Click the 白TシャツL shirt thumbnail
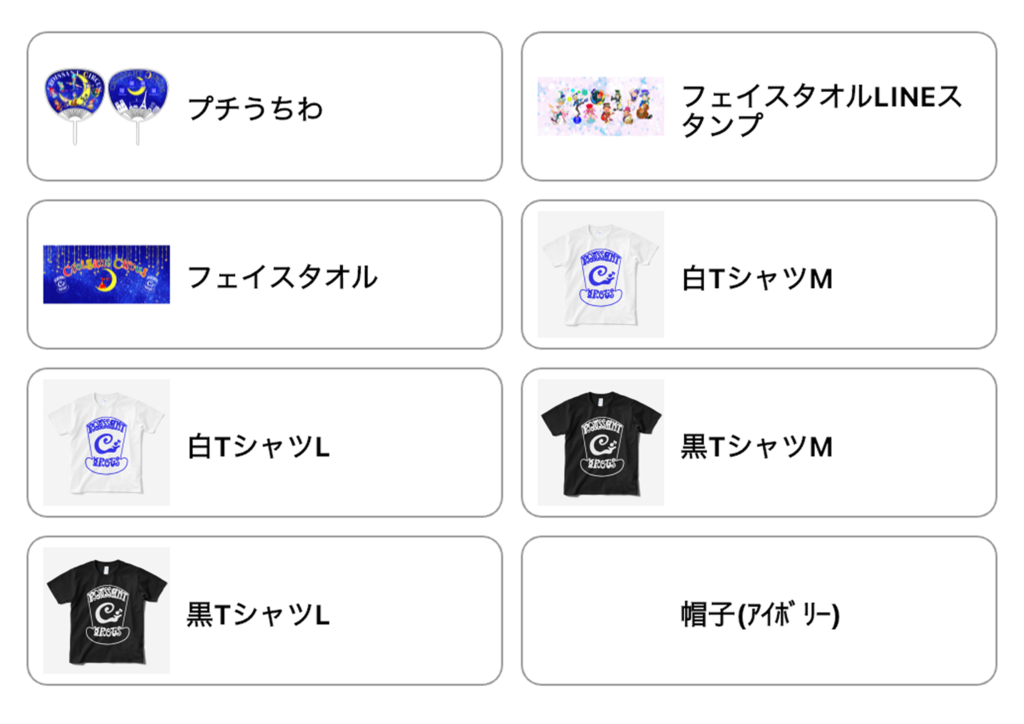Screen dimensions: 1024x724 (x=106, y=441)
